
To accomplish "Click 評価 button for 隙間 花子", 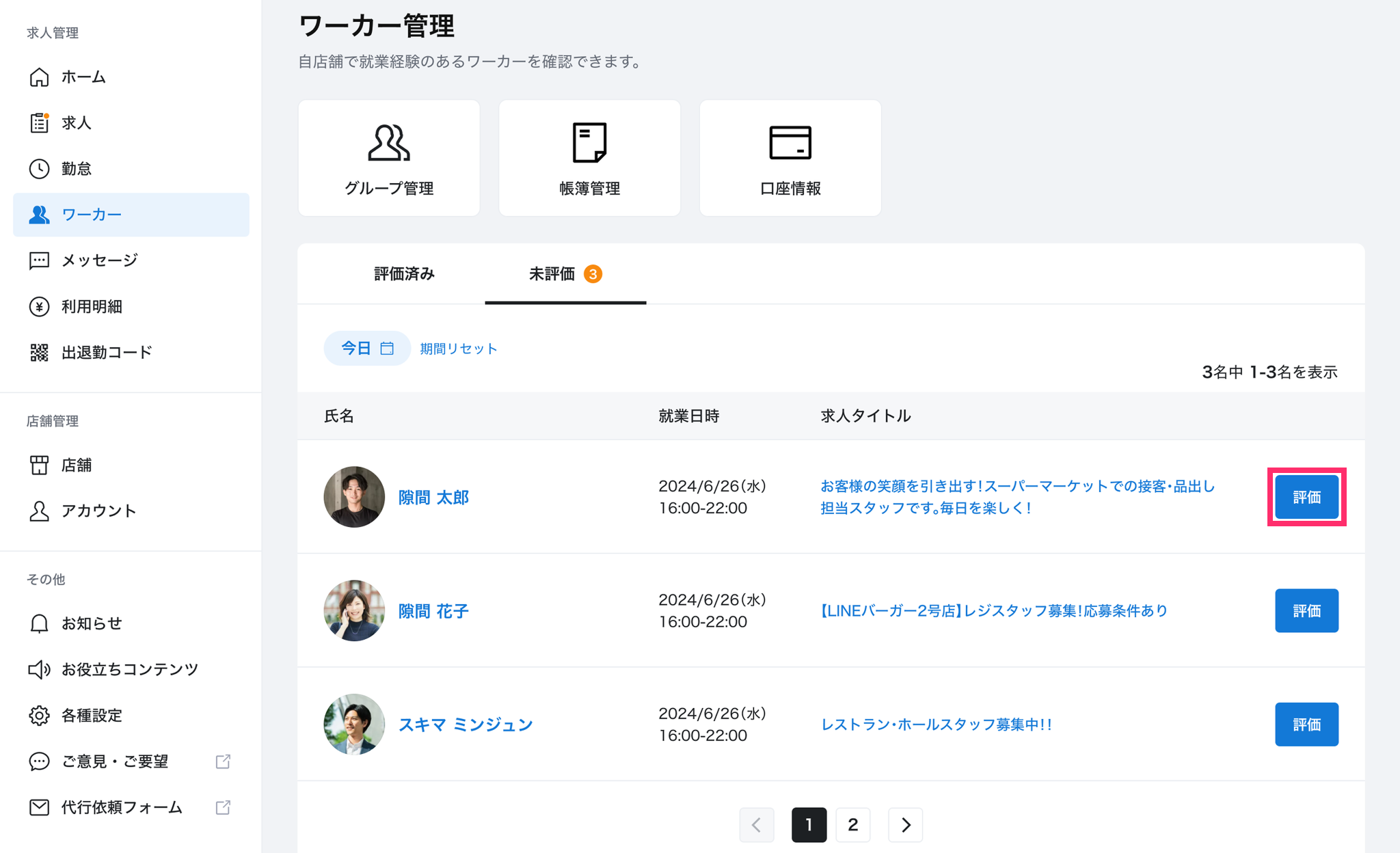I will pos(1306,611).
